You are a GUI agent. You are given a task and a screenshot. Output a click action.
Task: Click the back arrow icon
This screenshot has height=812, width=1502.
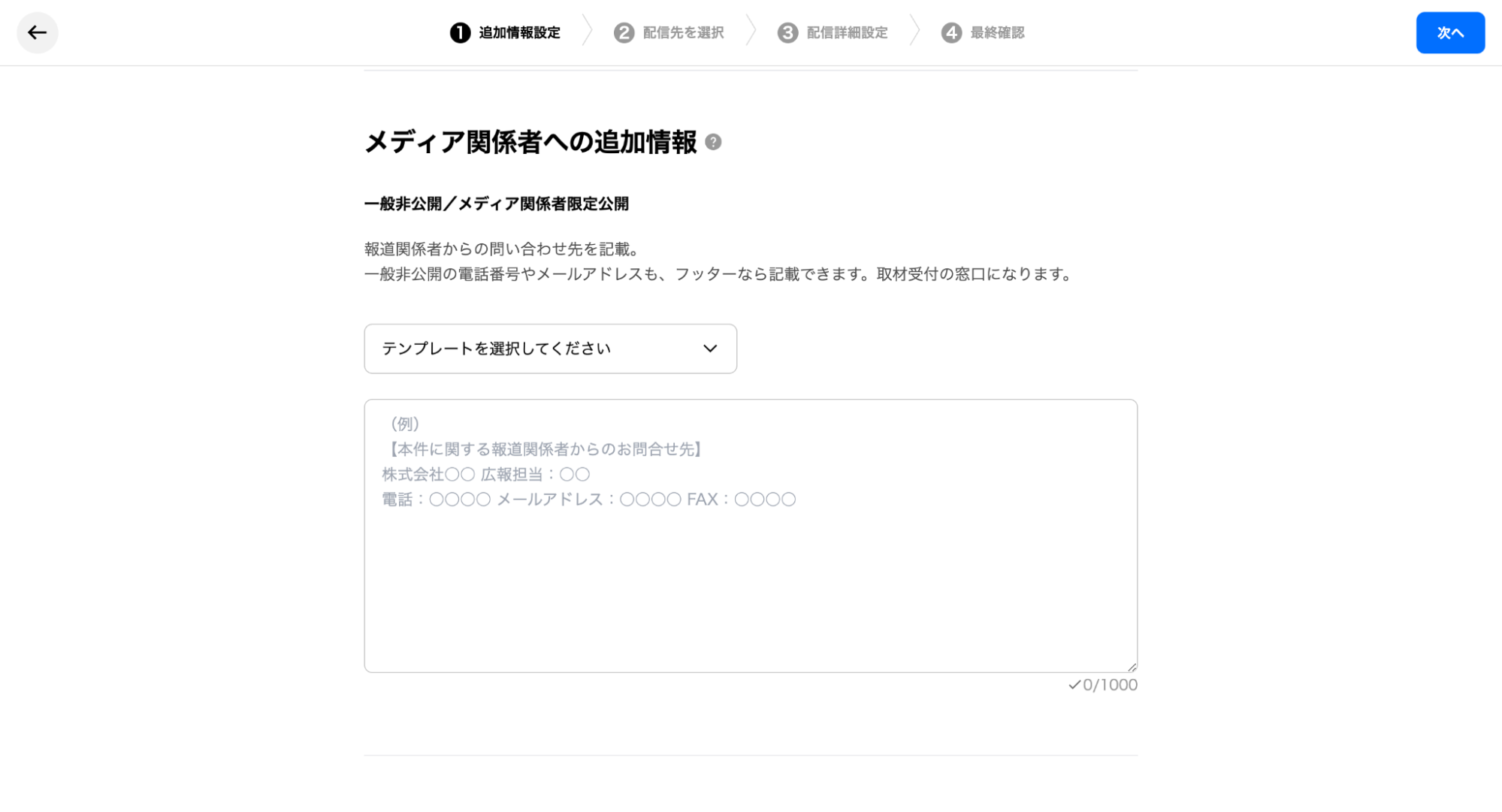click(x=37, y=32)
